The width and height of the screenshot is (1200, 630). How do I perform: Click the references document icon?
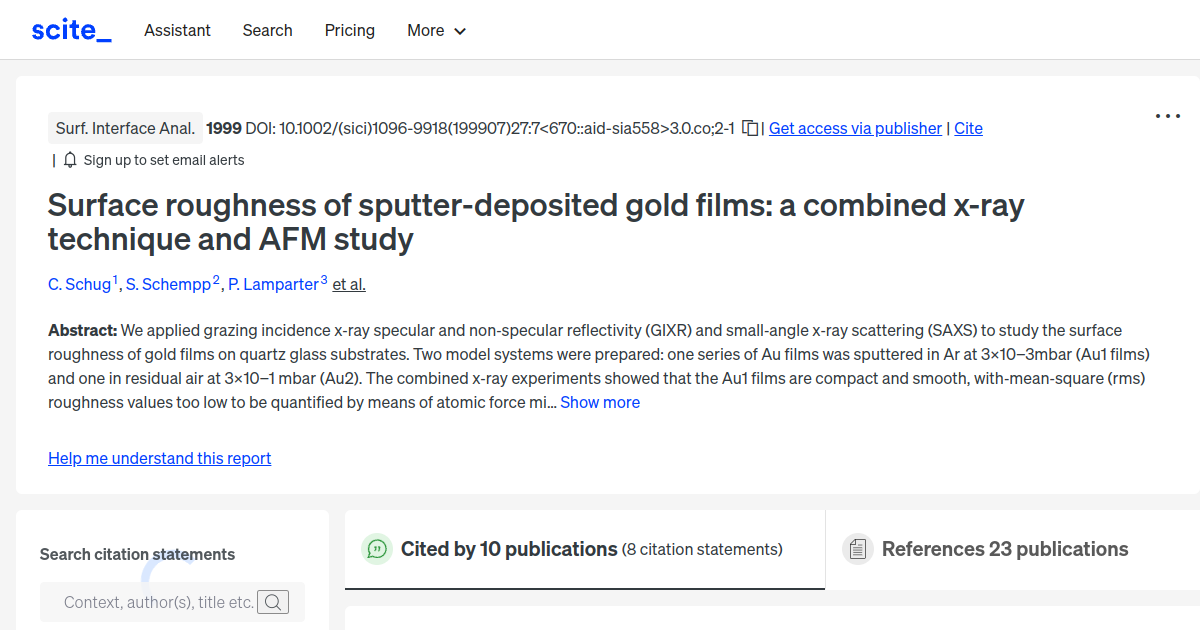(857, 548)
